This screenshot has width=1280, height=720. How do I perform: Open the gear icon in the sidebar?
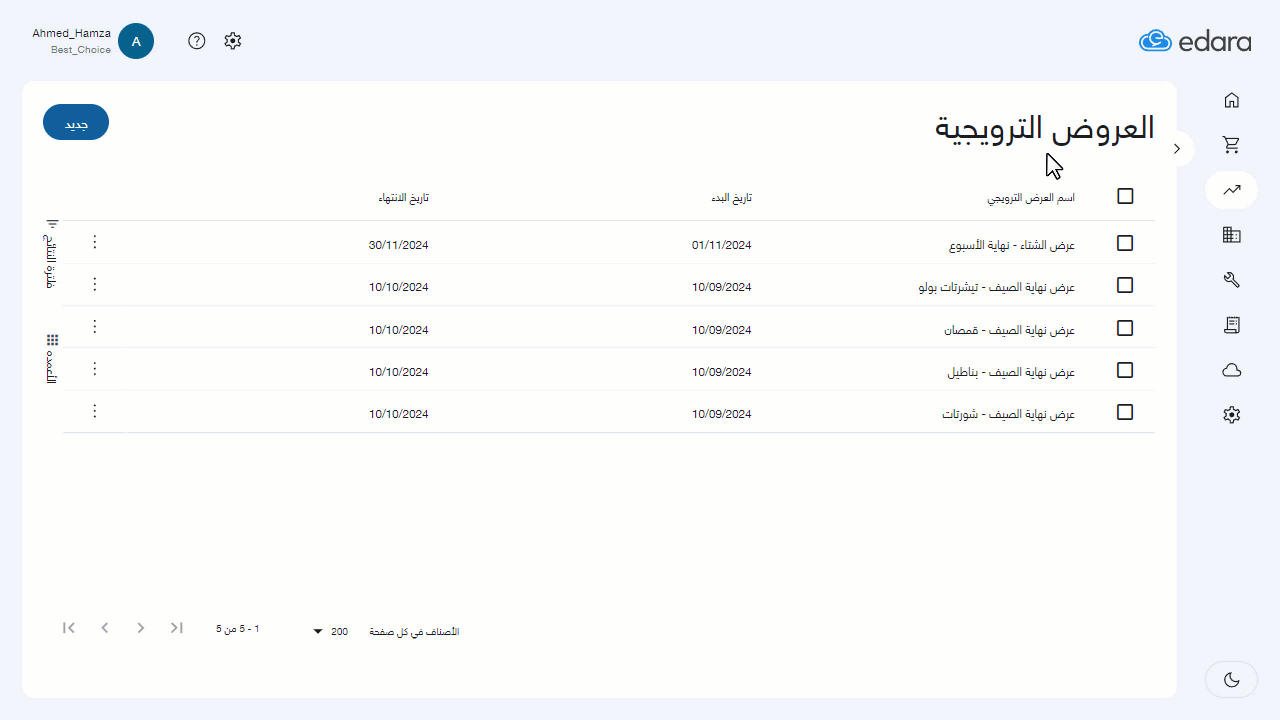pyautogui.click(x=1232, y=415)
